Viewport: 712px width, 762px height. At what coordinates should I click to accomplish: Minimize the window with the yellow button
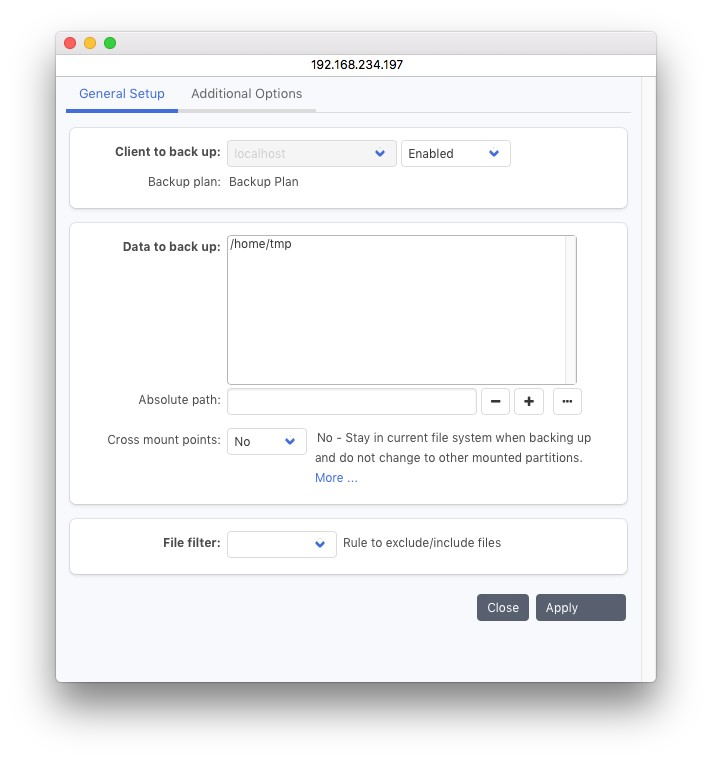point(90,43)
